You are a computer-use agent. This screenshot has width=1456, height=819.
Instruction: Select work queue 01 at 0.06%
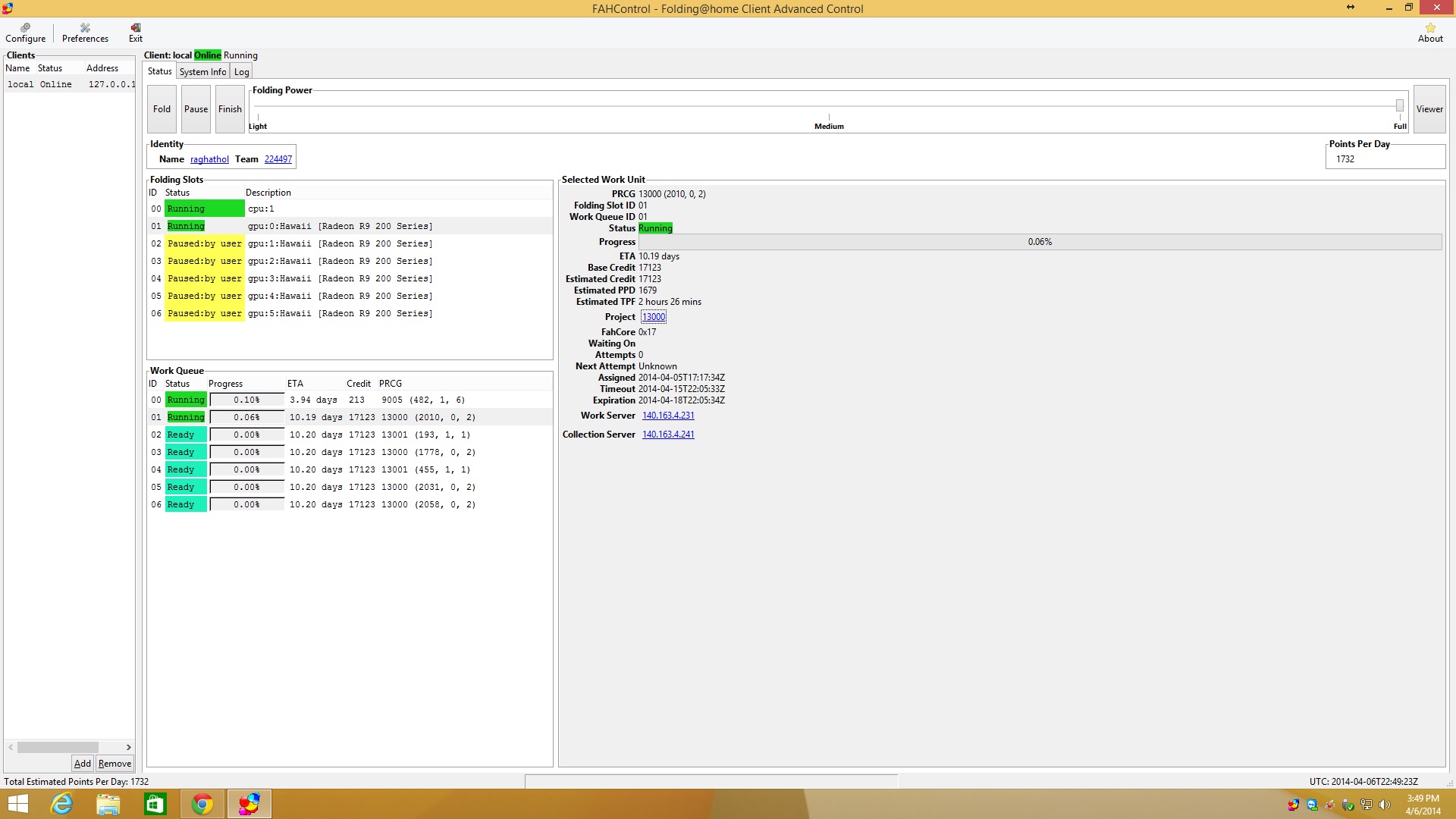pos(350,417)
